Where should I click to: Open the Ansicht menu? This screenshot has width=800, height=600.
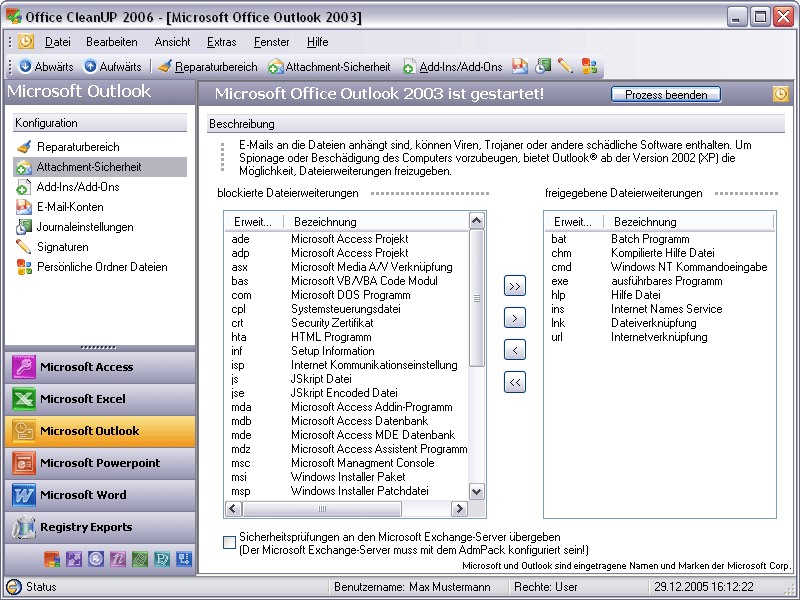172,42
